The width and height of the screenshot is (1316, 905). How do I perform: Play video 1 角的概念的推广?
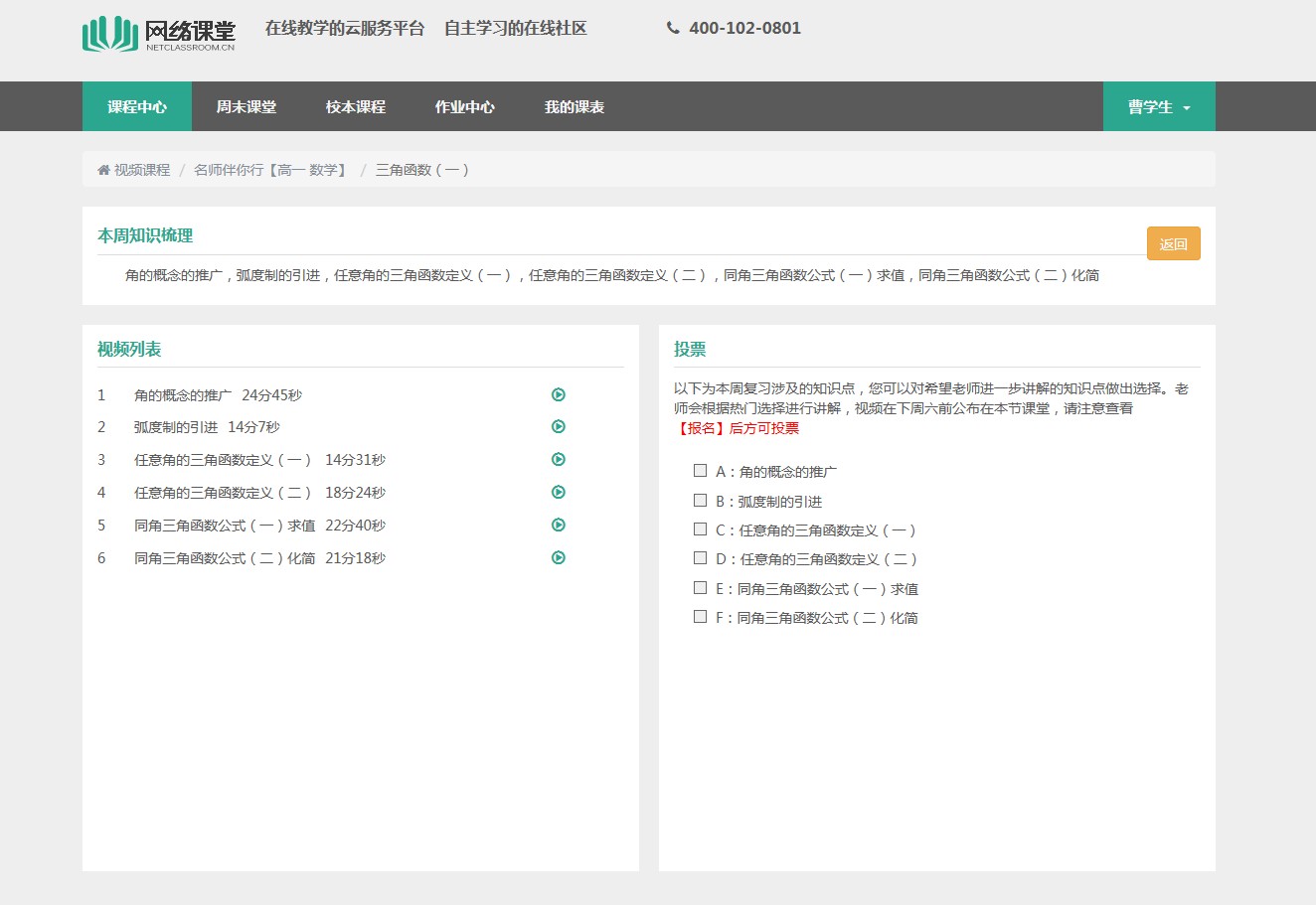559,394
